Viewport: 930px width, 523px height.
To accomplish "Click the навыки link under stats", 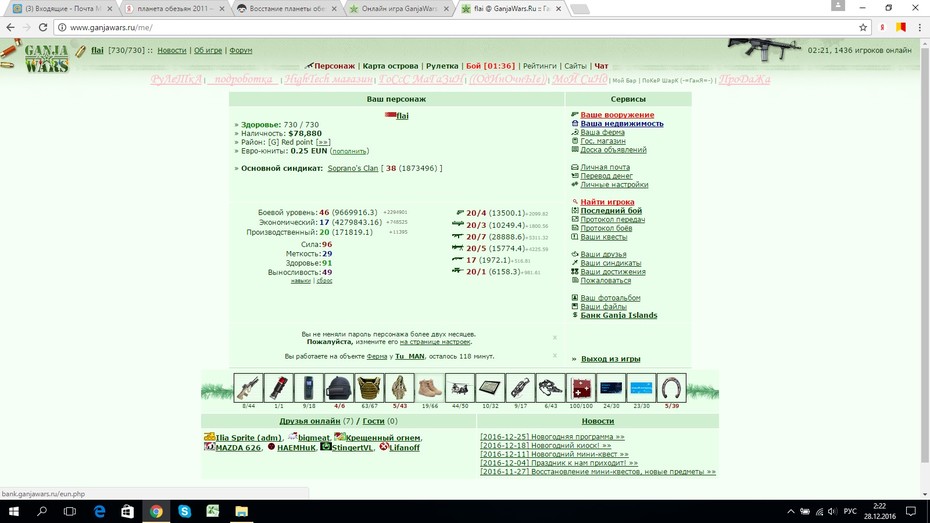I will coord(300,280).
